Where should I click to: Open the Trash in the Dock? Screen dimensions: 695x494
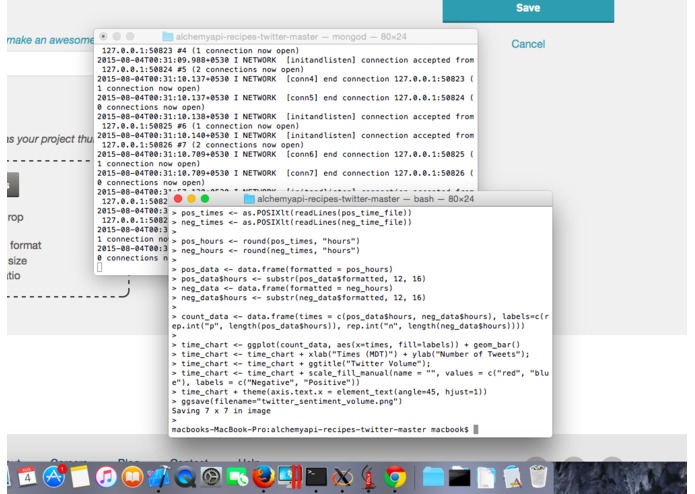538,477
